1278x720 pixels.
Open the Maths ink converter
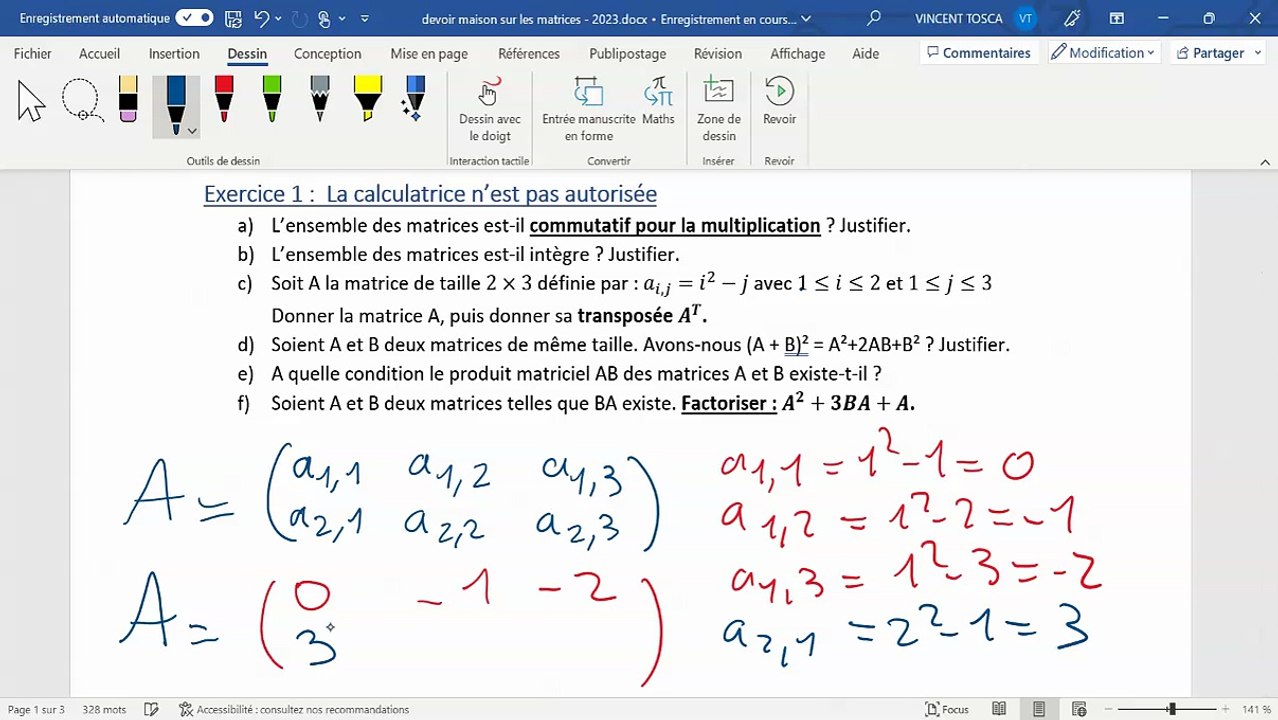pos(658,103)
